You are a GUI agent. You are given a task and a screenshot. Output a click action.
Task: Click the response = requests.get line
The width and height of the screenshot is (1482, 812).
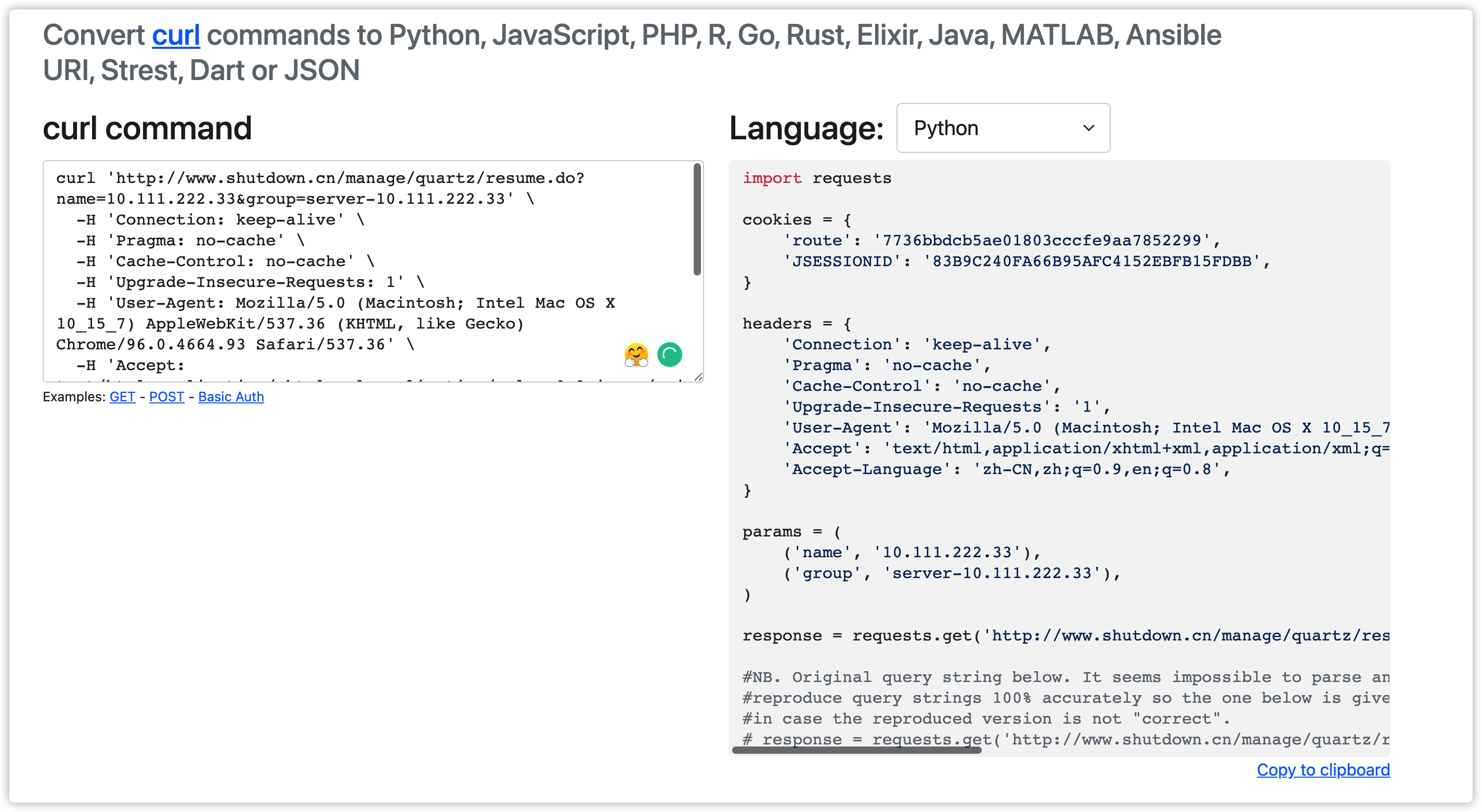click(x=1064, y=635)
